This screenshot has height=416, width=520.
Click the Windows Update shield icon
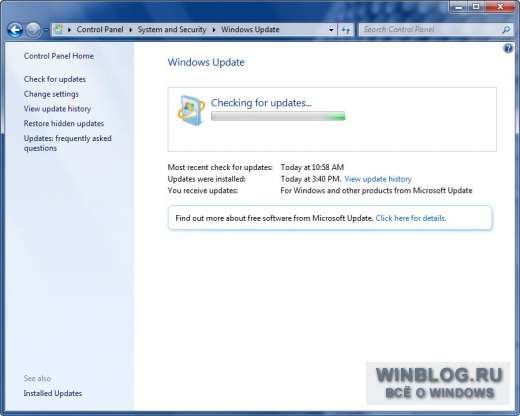[x=191, y=110]
